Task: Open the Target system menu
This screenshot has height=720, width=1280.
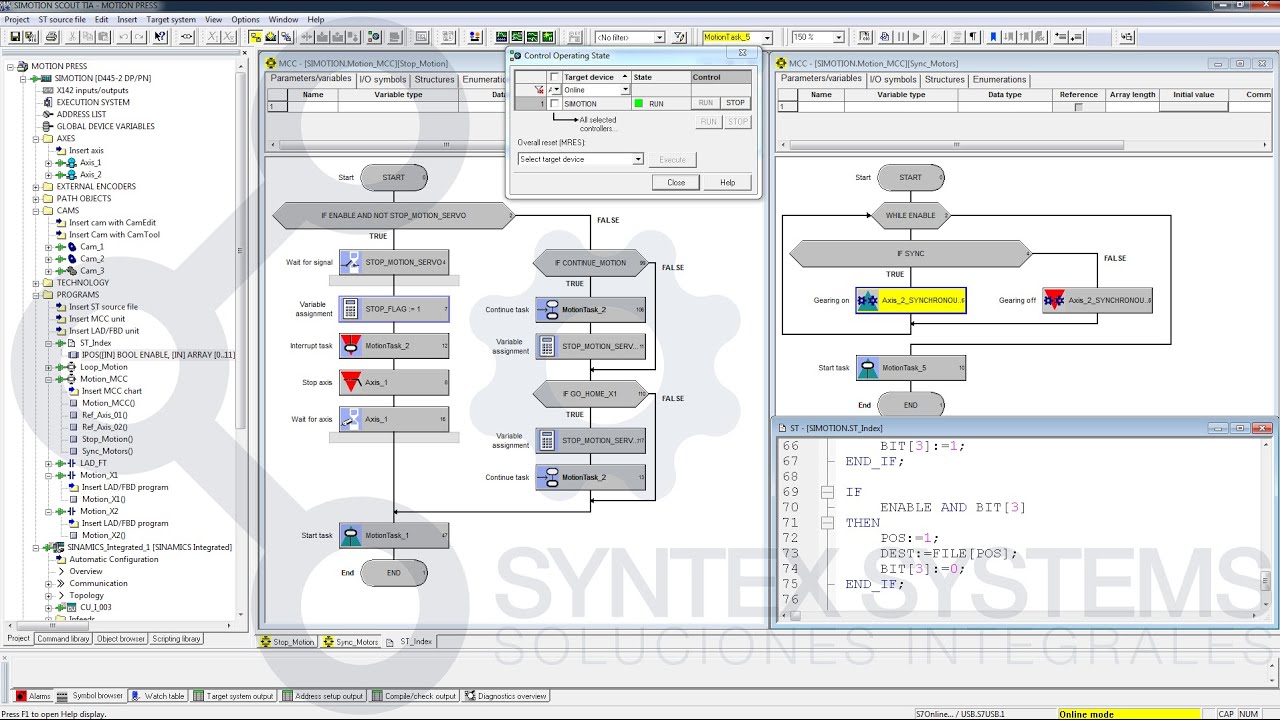Action: 171,19
